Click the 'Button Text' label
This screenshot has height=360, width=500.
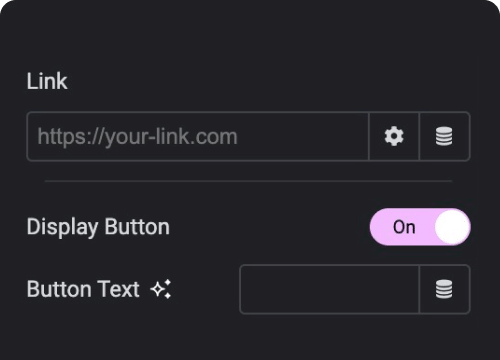tap(83, 289)
